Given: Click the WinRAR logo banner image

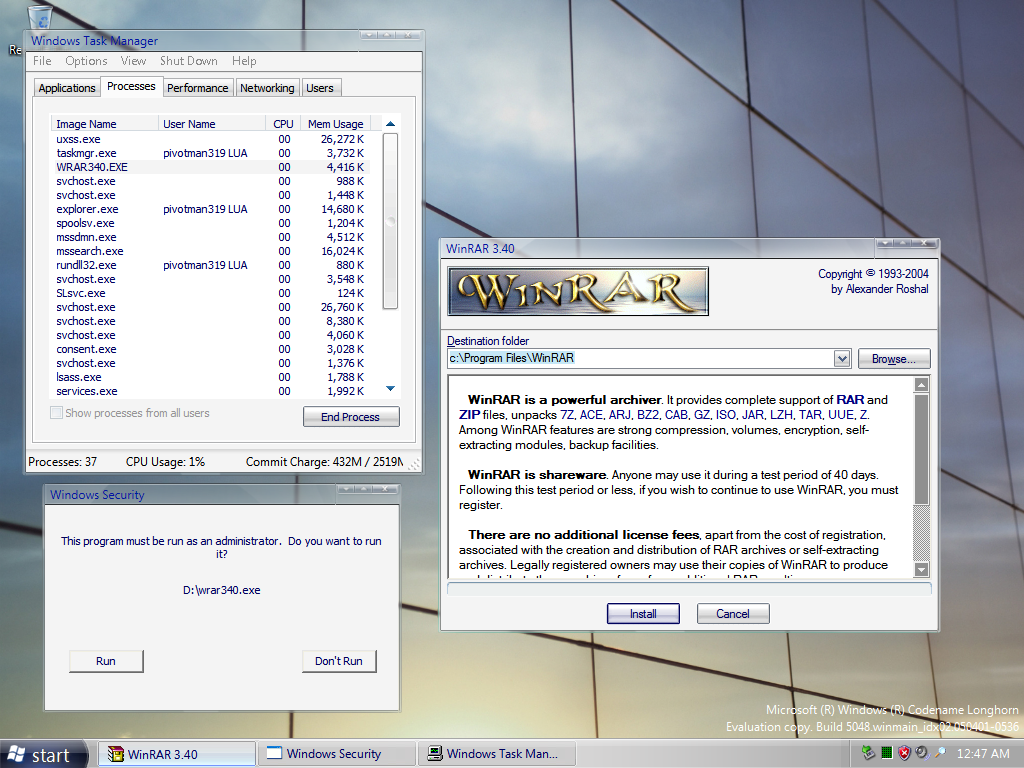Looking at the screenshot, I should pyautogui.click(x=578, y=291).
